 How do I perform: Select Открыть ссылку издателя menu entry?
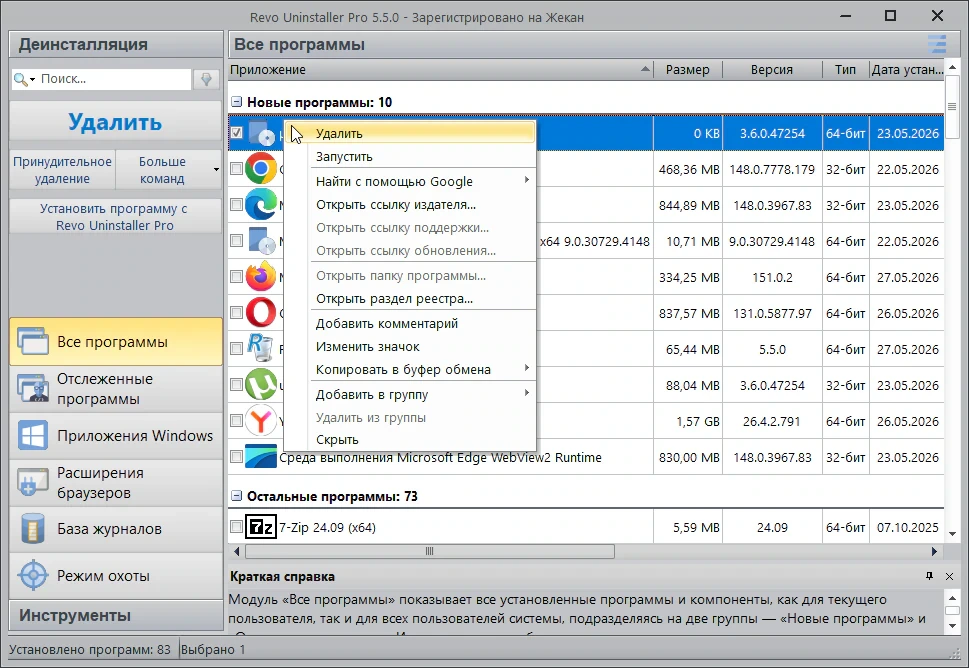(410, 205)
